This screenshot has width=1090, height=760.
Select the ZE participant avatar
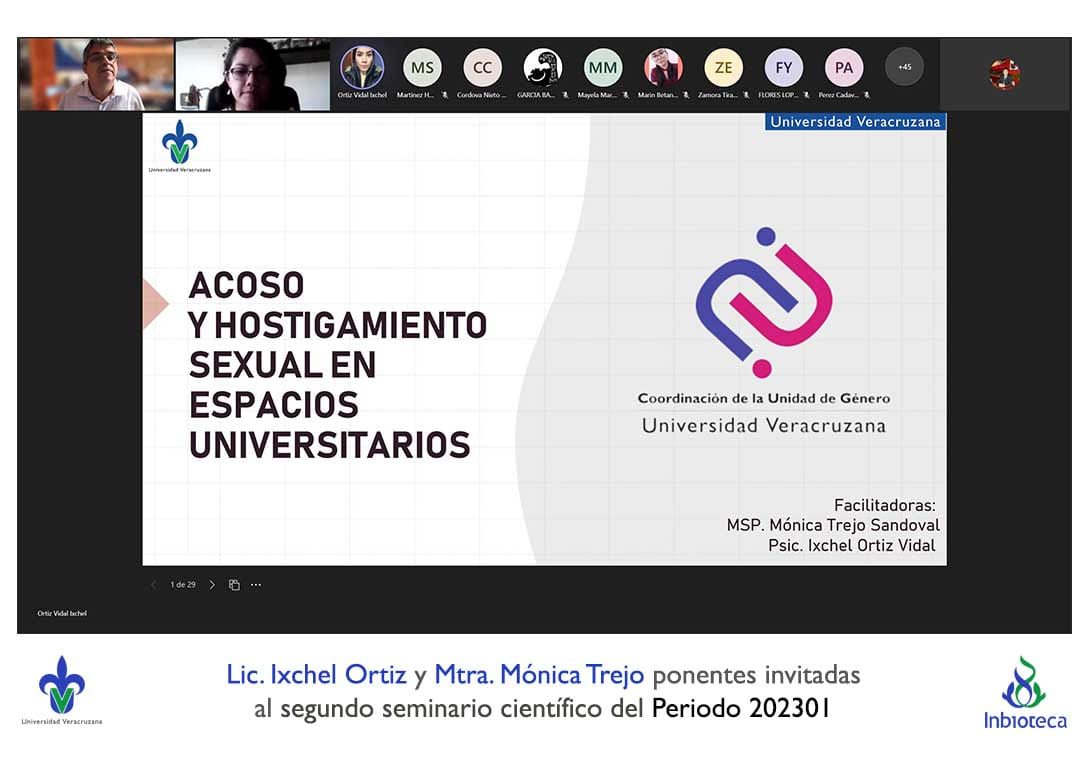point(723,68)
